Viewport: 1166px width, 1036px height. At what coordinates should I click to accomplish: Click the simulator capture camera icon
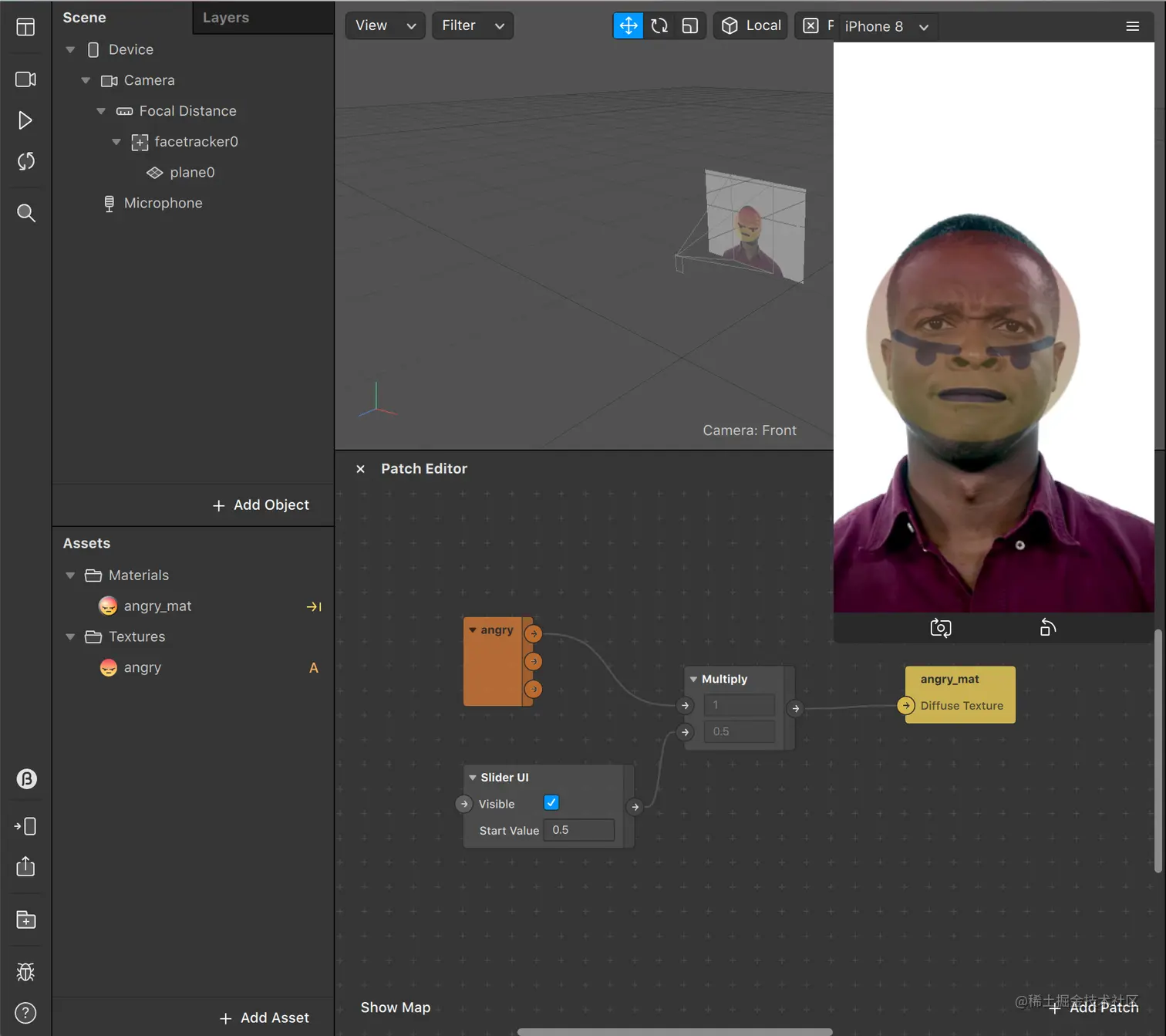(x=941, y=628)
